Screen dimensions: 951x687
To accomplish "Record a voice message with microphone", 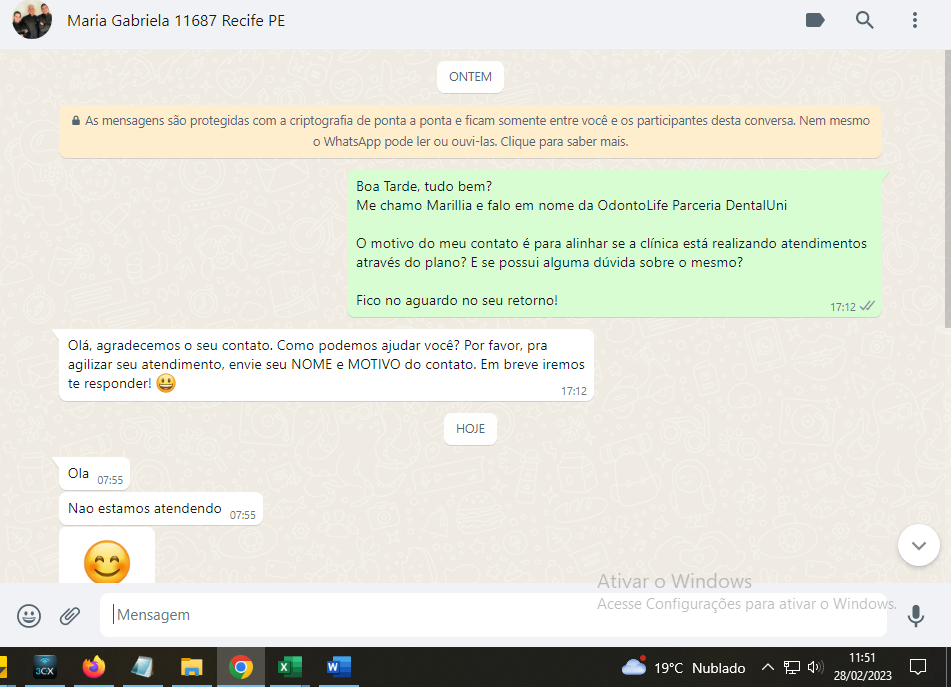I will click(915, 615).
